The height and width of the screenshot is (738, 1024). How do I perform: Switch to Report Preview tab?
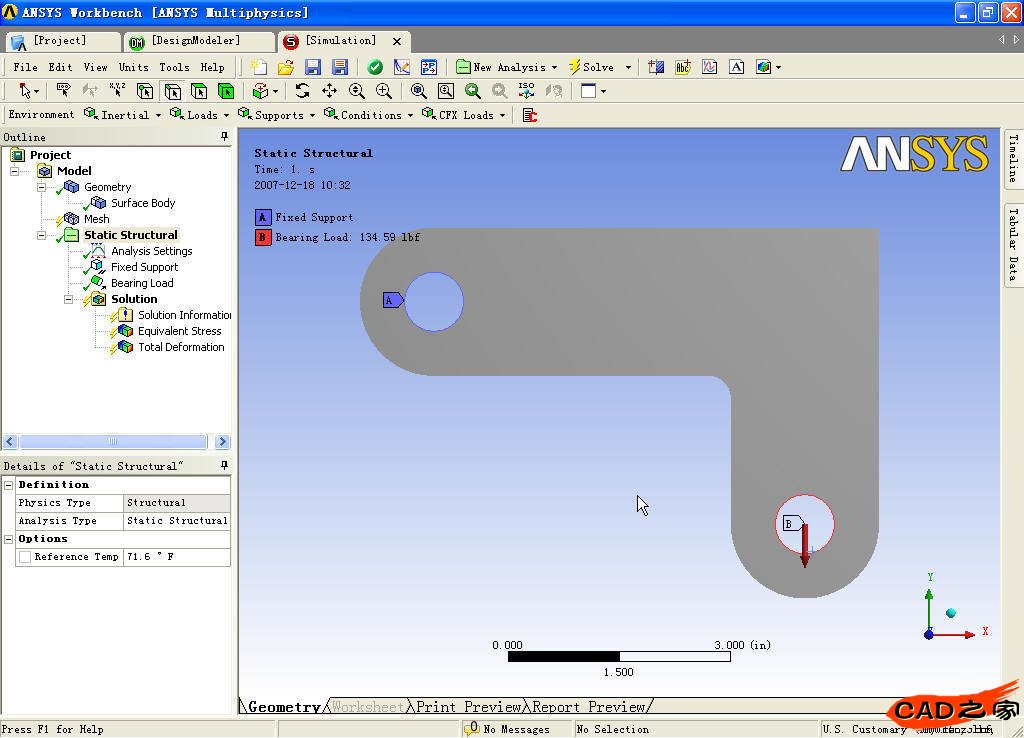click(589, 707)
